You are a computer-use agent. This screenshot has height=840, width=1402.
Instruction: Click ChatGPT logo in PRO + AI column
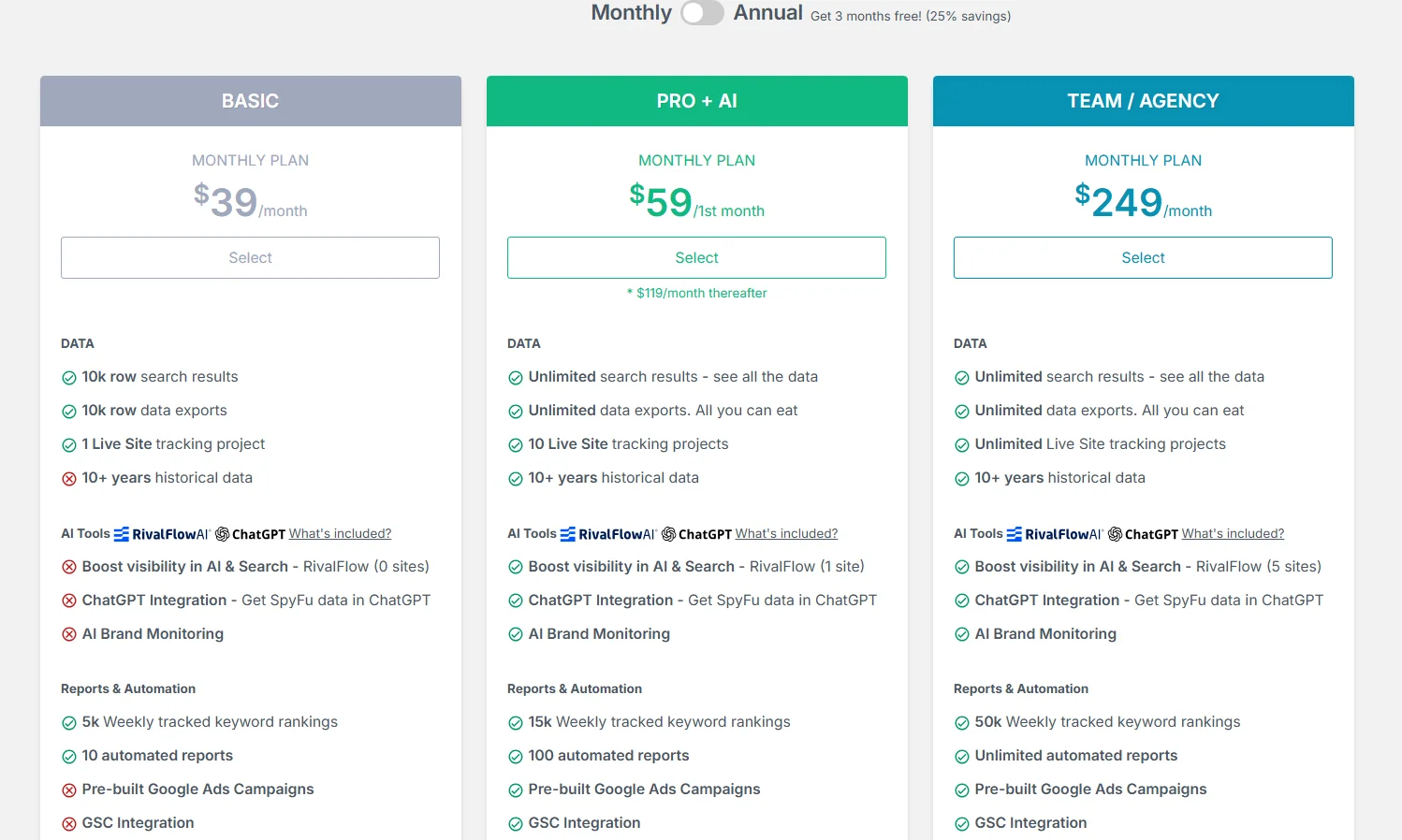tap(696, 534)
